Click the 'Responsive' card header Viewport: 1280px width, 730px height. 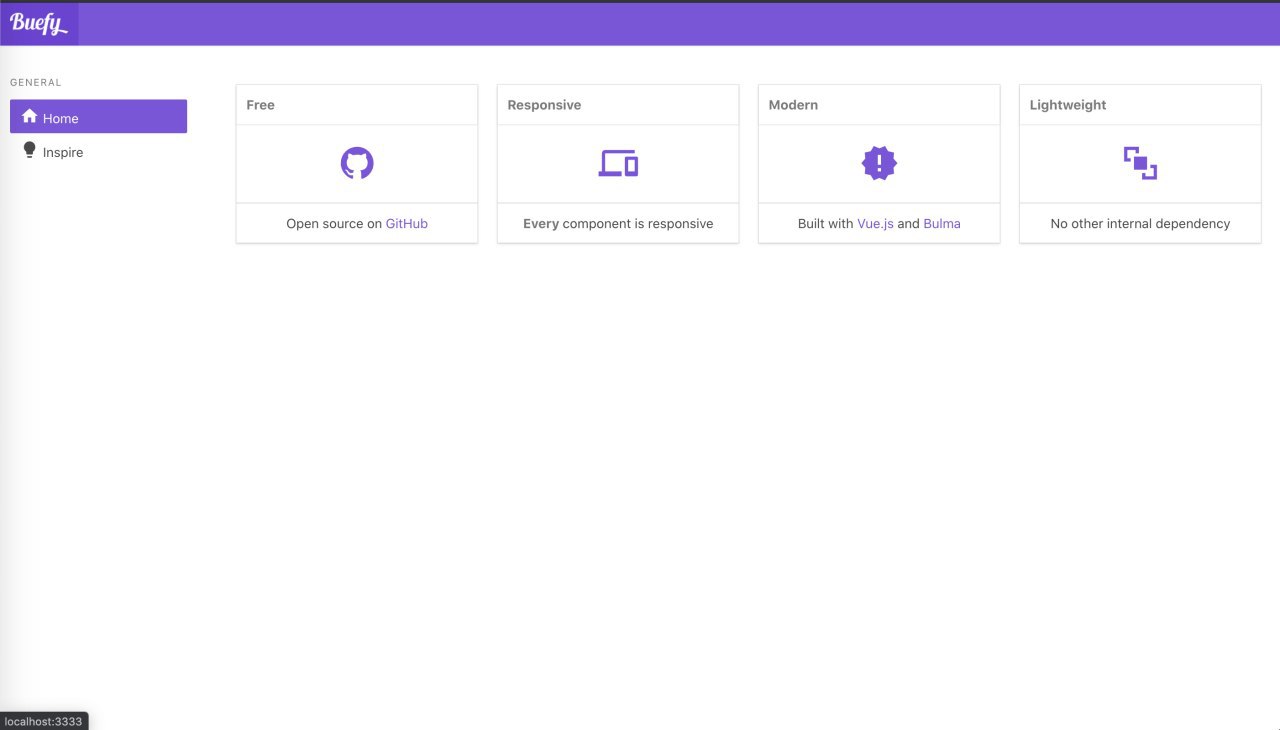click(618, 105)
